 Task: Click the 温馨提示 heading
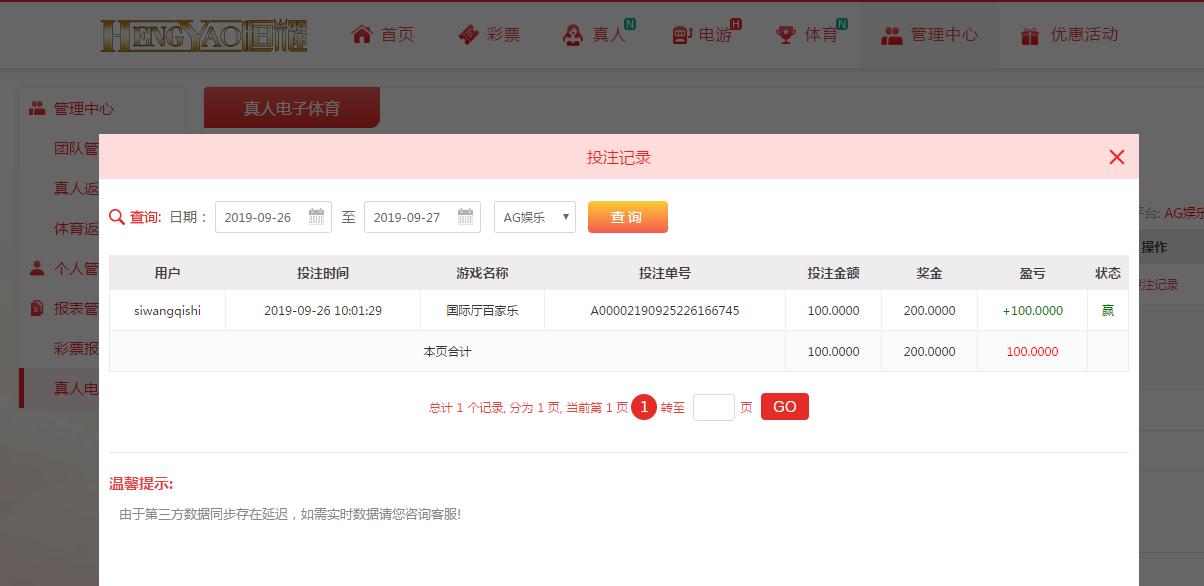[x=141, y=484]
